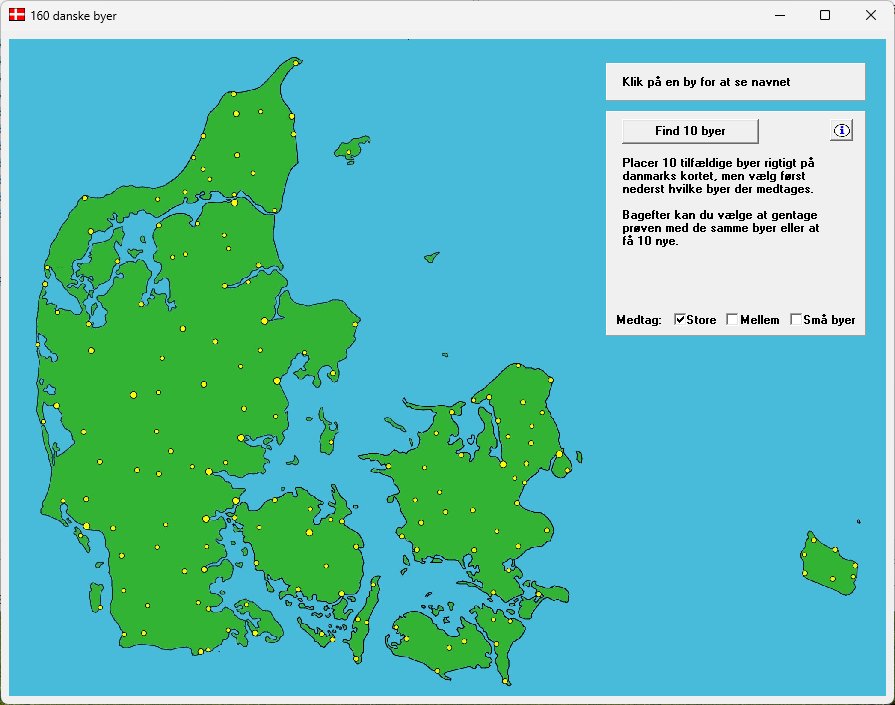The height and width of the screenshot is (705, 895).
Task: Select the northernmost city dot on Bornholm
Action: tap(814, 541)
